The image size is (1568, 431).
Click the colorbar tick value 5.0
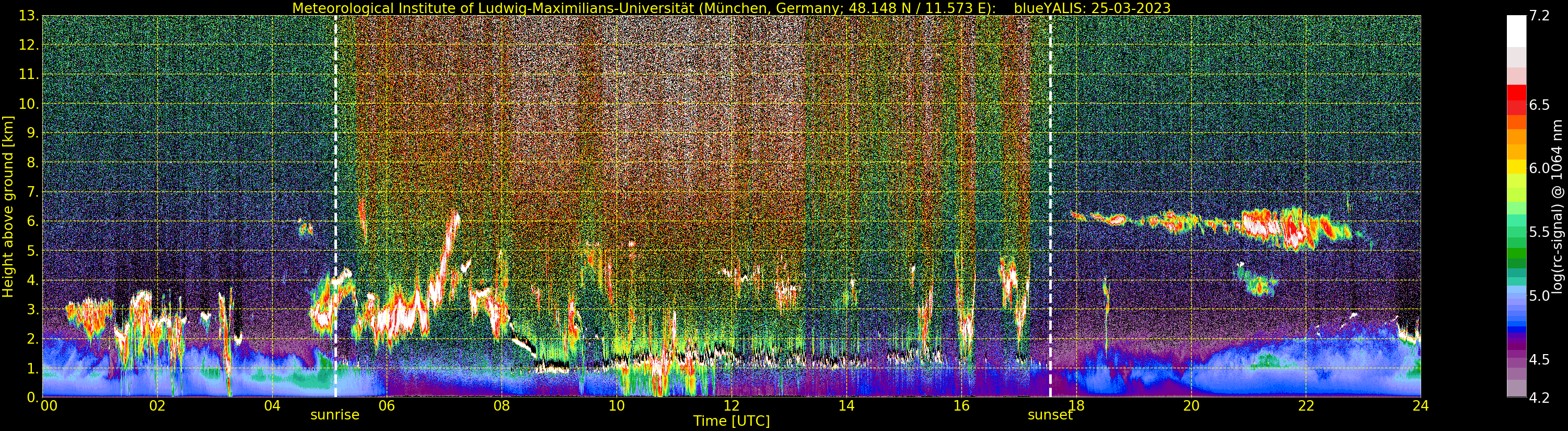coord(1539,296)
